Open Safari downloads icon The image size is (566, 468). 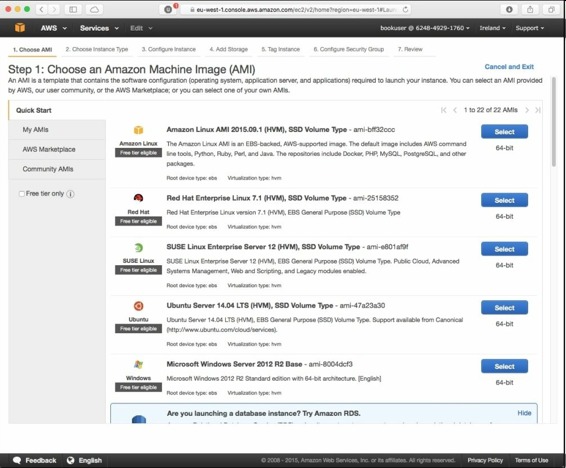click(509, 10)
